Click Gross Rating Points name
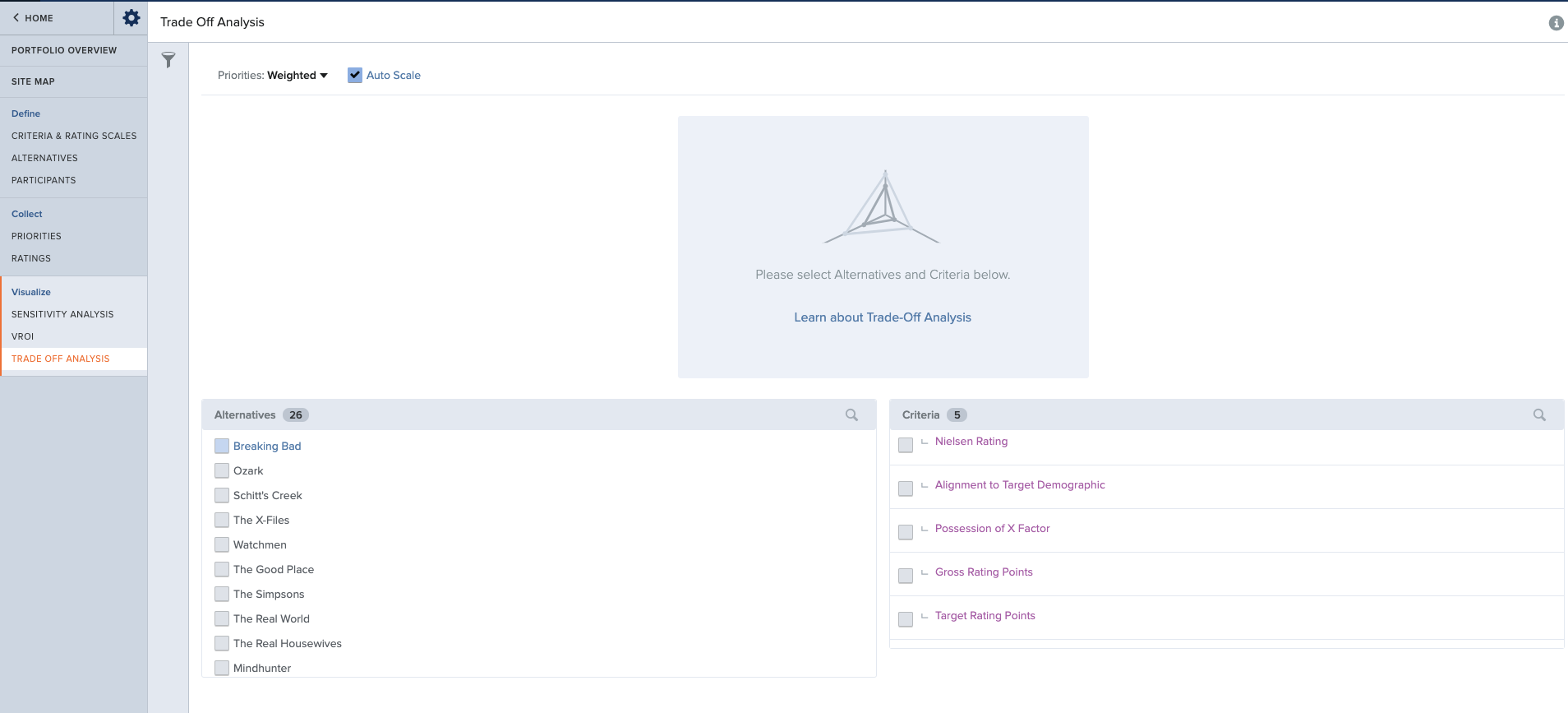Screen dimensions: 1568x713 pos(984,572)
